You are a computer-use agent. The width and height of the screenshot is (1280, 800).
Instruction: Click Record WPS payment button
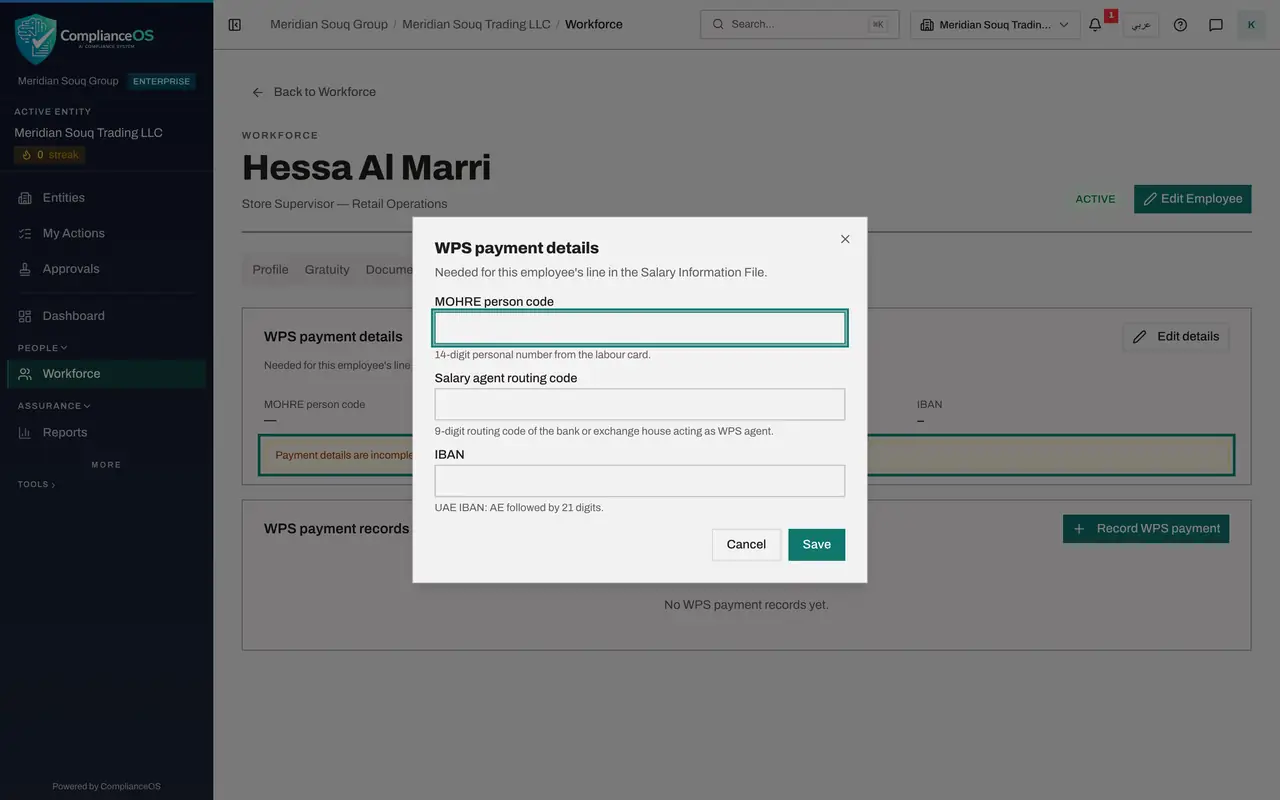1146,529
